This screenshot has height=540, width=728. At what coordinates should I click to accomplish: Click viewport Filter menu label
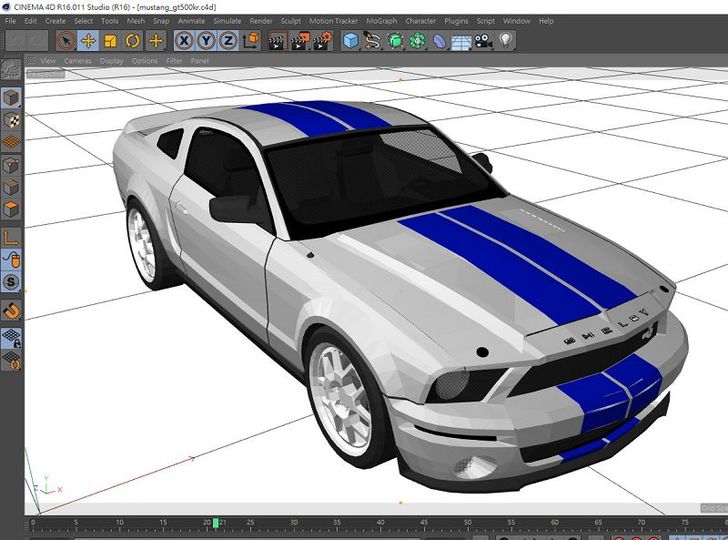tap(174, 61)
